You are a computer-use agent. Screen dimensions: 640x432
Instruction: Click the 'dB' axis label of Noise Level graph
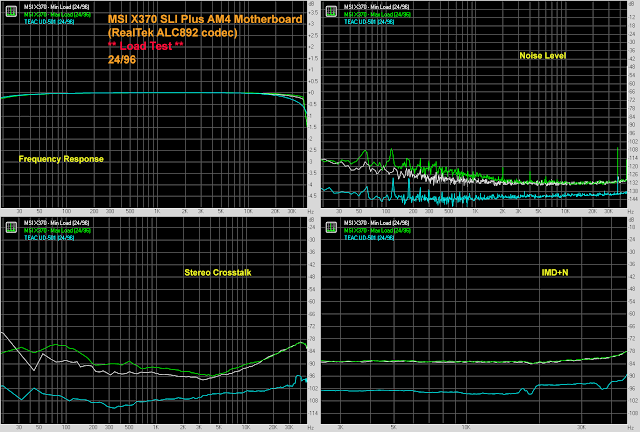632,4
